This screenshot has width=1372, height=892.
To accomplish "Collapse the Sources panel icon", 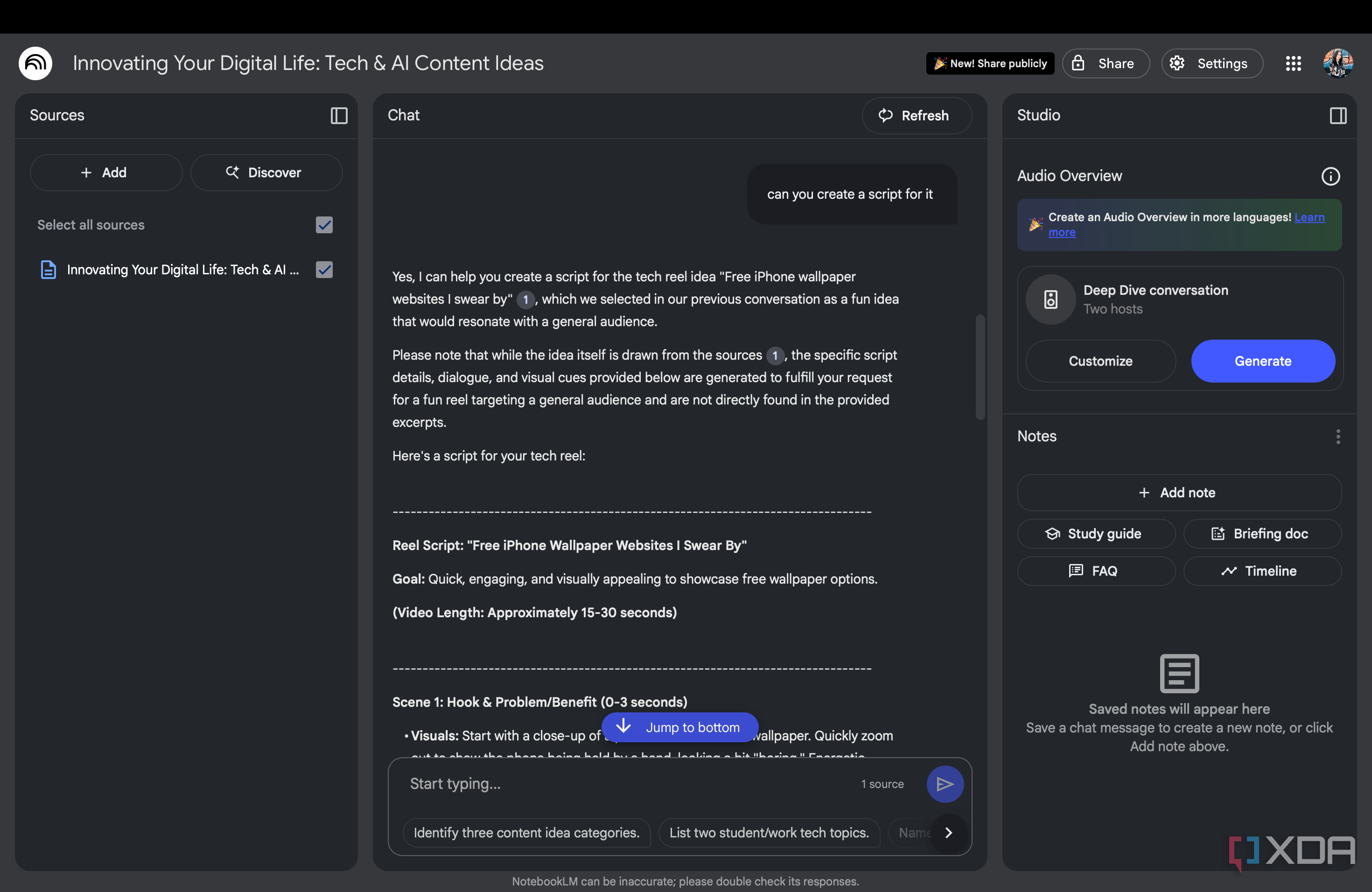I will point(339,116).
